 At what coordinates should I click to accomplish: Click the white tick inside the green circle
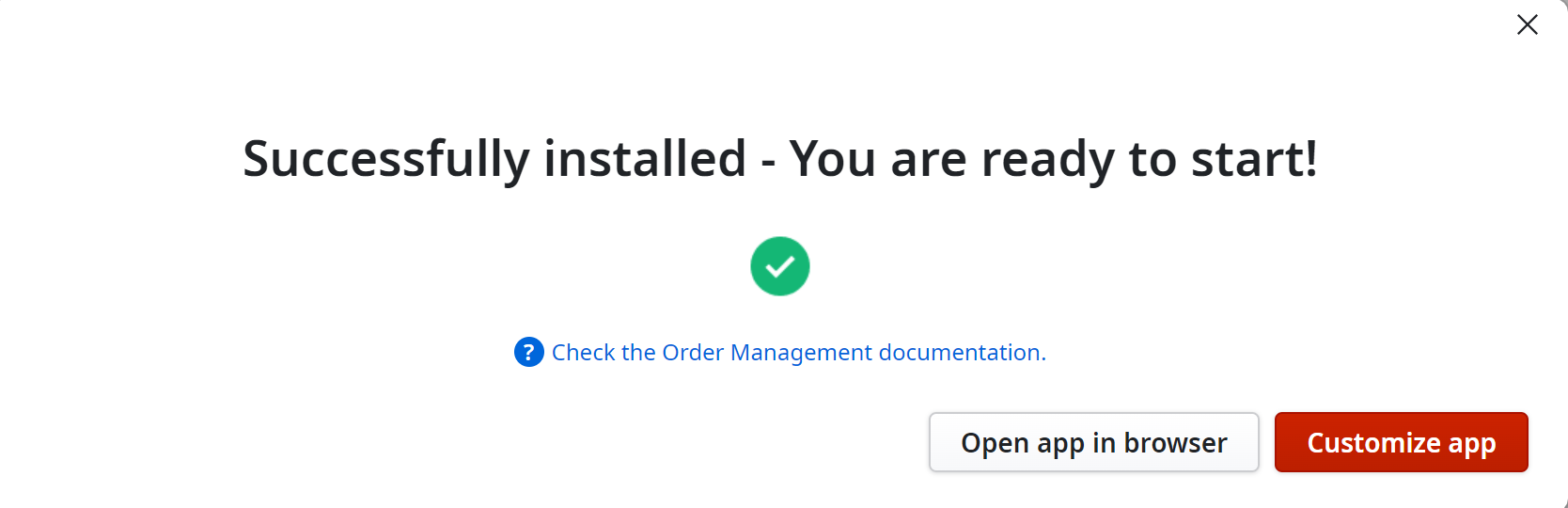[x=780, y=267]
